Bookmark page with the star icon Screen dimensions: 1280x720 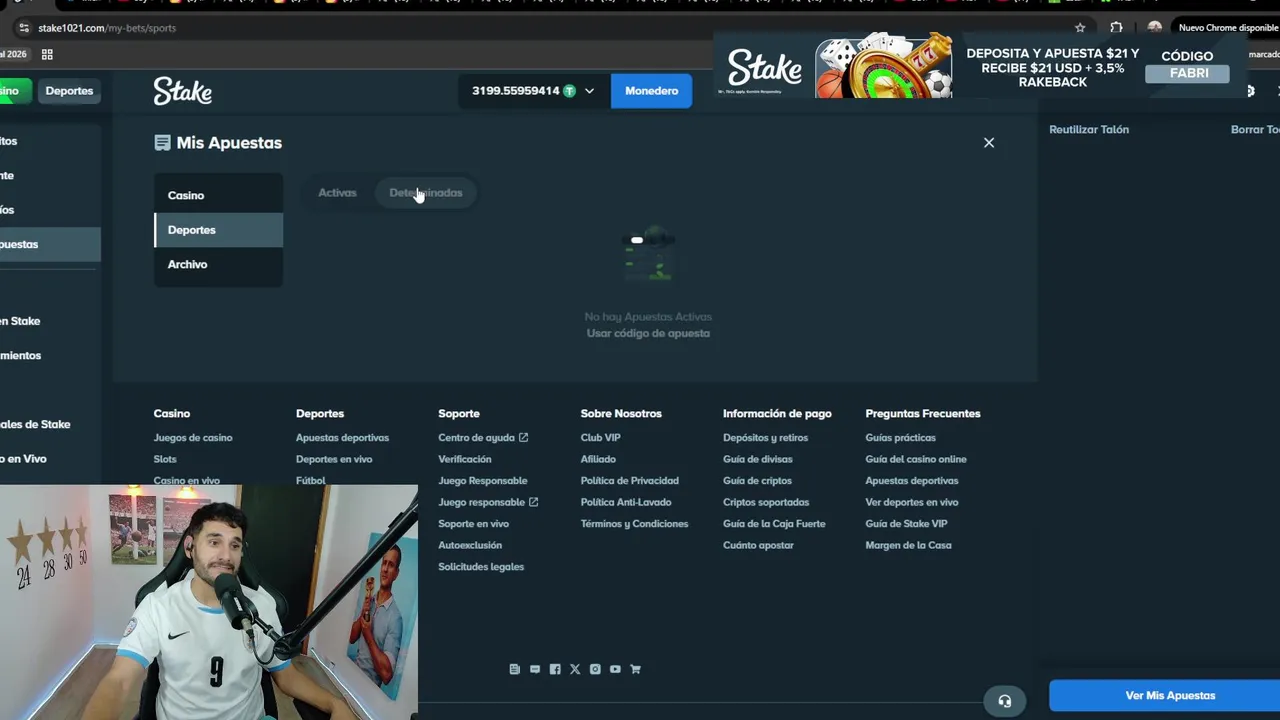pos(1080,28)
